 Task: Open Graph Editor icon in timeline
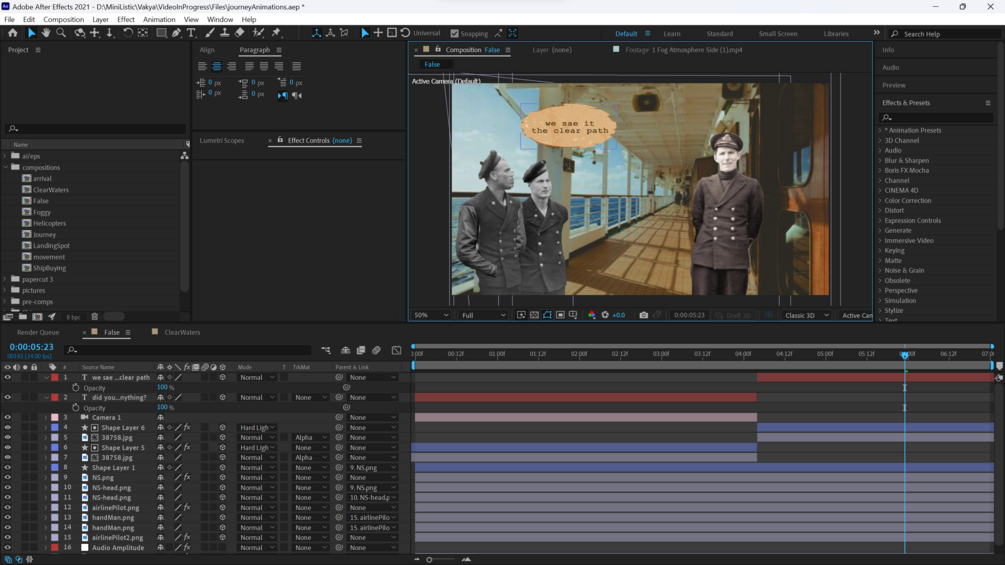(x=397, y=350)
